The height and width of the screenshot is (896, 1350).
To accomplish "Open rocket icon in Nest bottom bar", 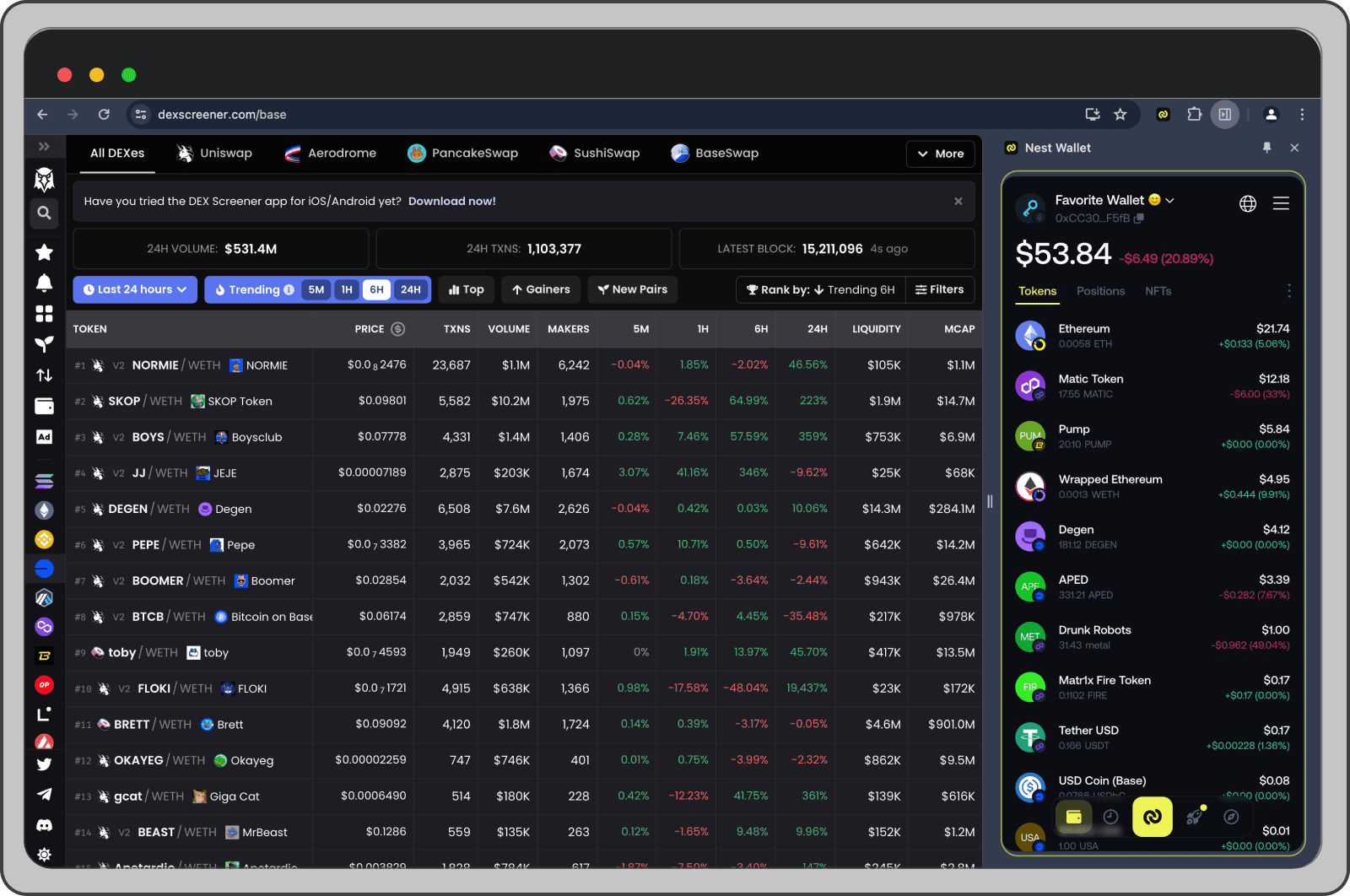I will (x=1194, y=816).
